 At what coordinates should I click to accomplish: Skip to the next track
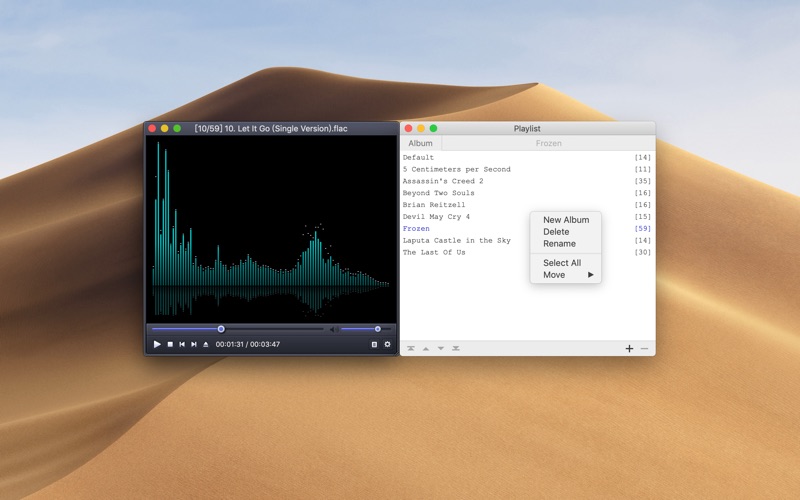(194, 344)
